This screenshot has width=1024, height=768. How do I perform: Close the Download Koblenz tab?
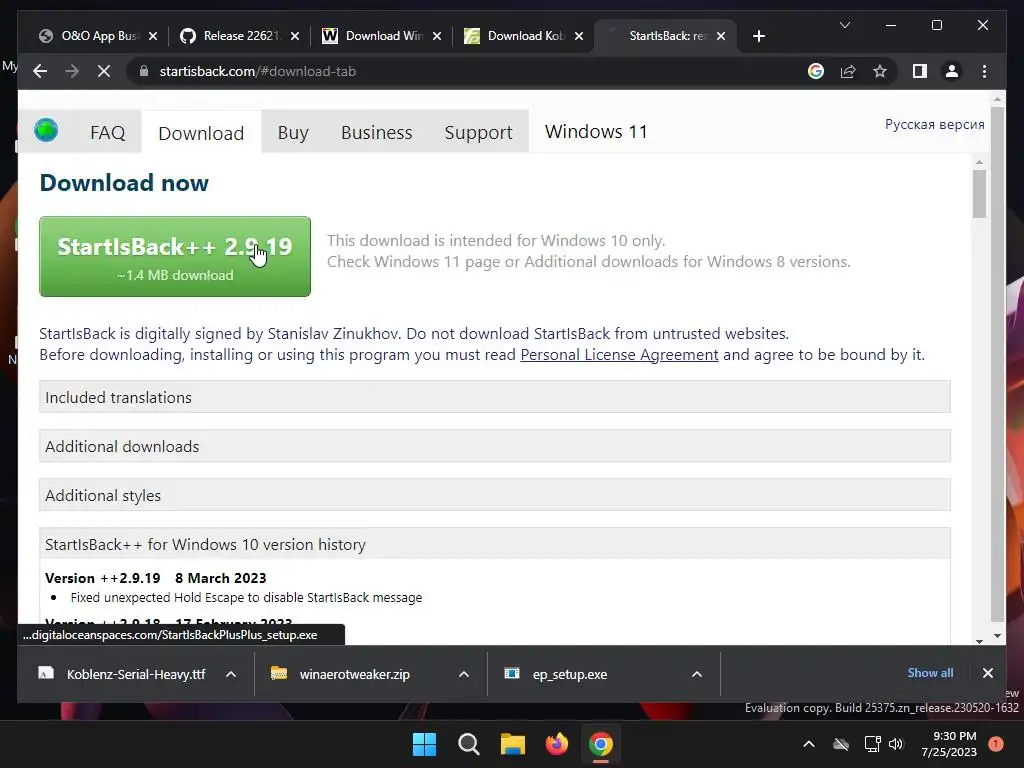click(x=579, y=36)
